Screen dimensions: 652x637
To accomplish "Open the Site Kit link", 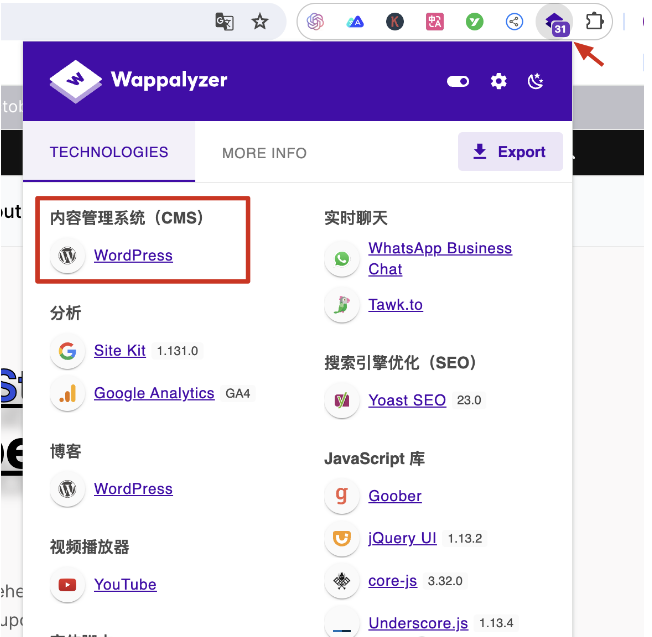I will 120,351.
